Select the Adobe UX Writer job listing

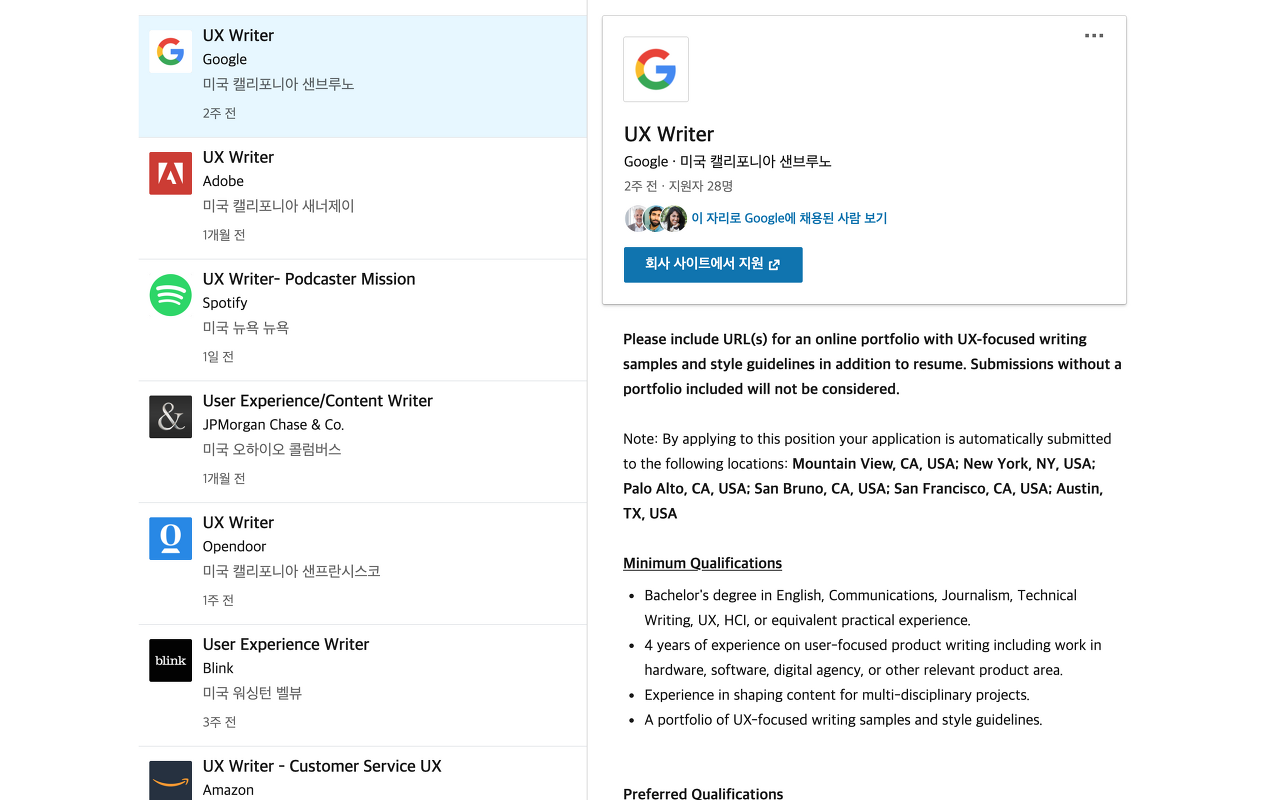coord(238,157)
